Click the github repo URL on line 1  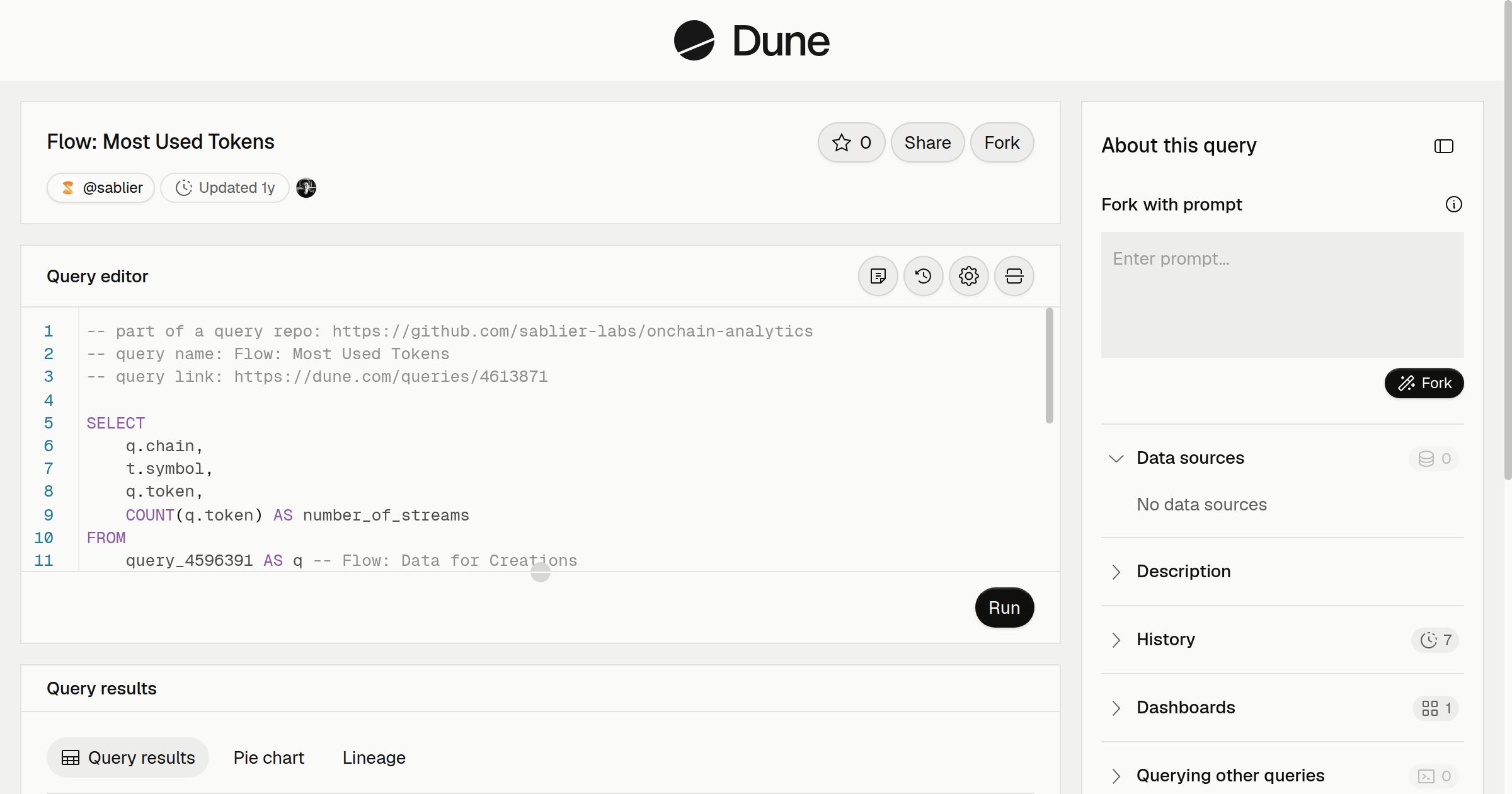[x=573, y=331]
